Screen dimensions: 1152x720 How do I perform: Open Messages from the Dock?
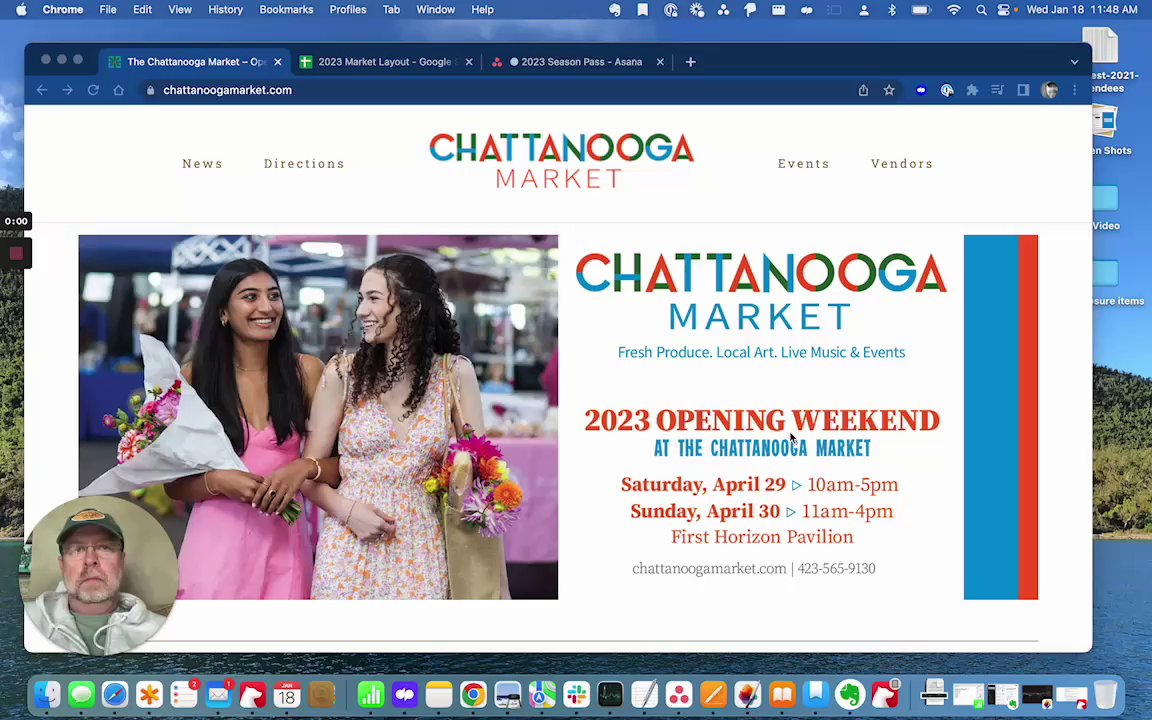(x=82, y=694)
